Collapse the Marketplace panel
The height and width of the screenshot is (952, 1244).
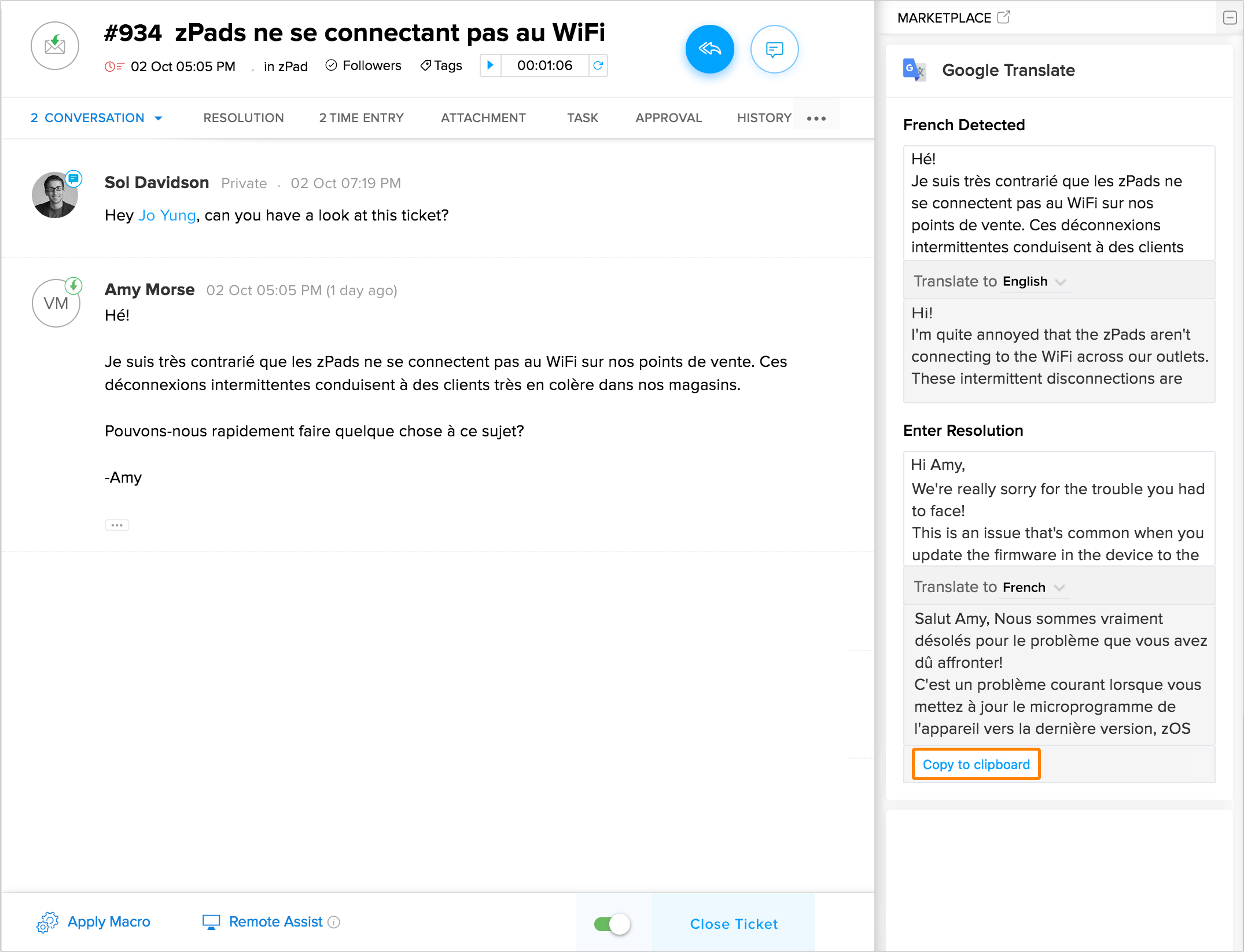[x=1230, y=18]
